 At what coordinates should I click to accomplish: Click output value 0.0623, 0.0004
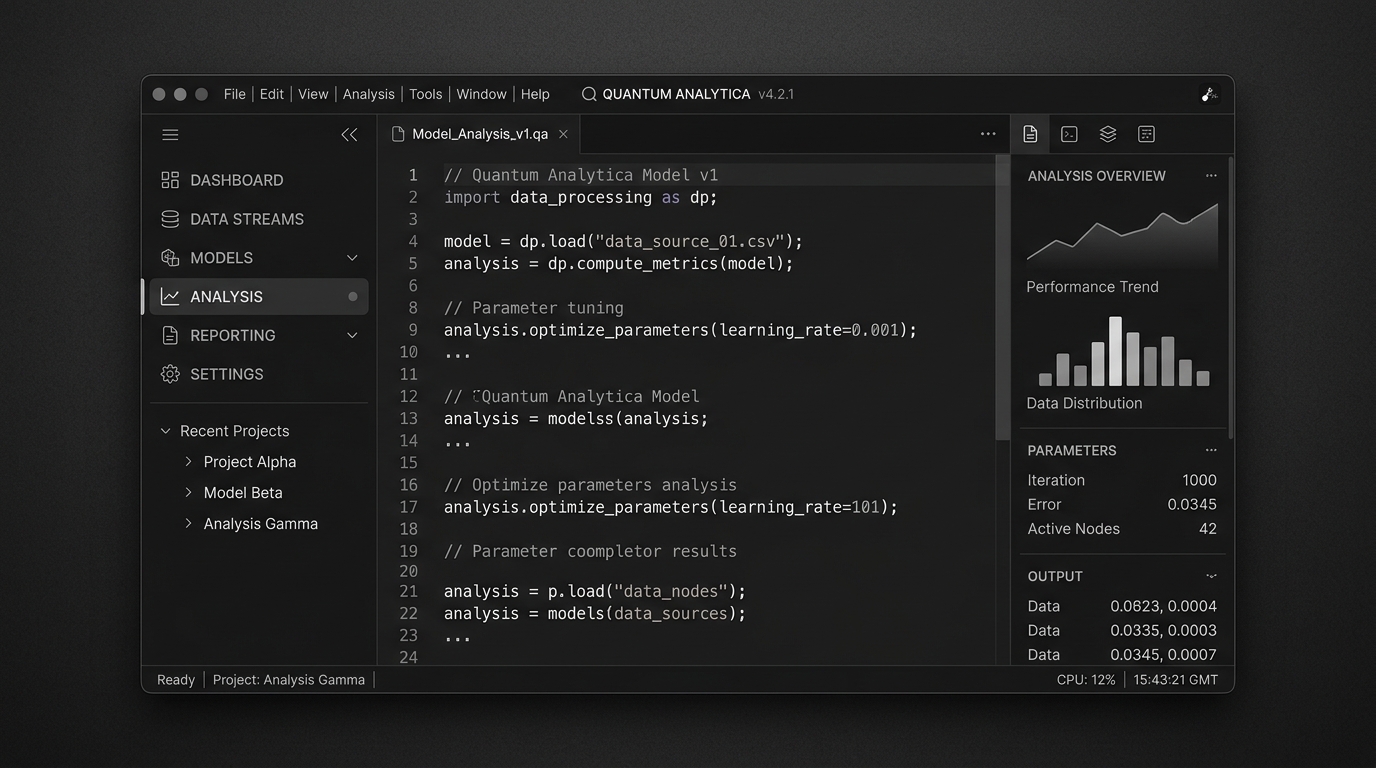pyautogui.click(x=1164, y=606)
